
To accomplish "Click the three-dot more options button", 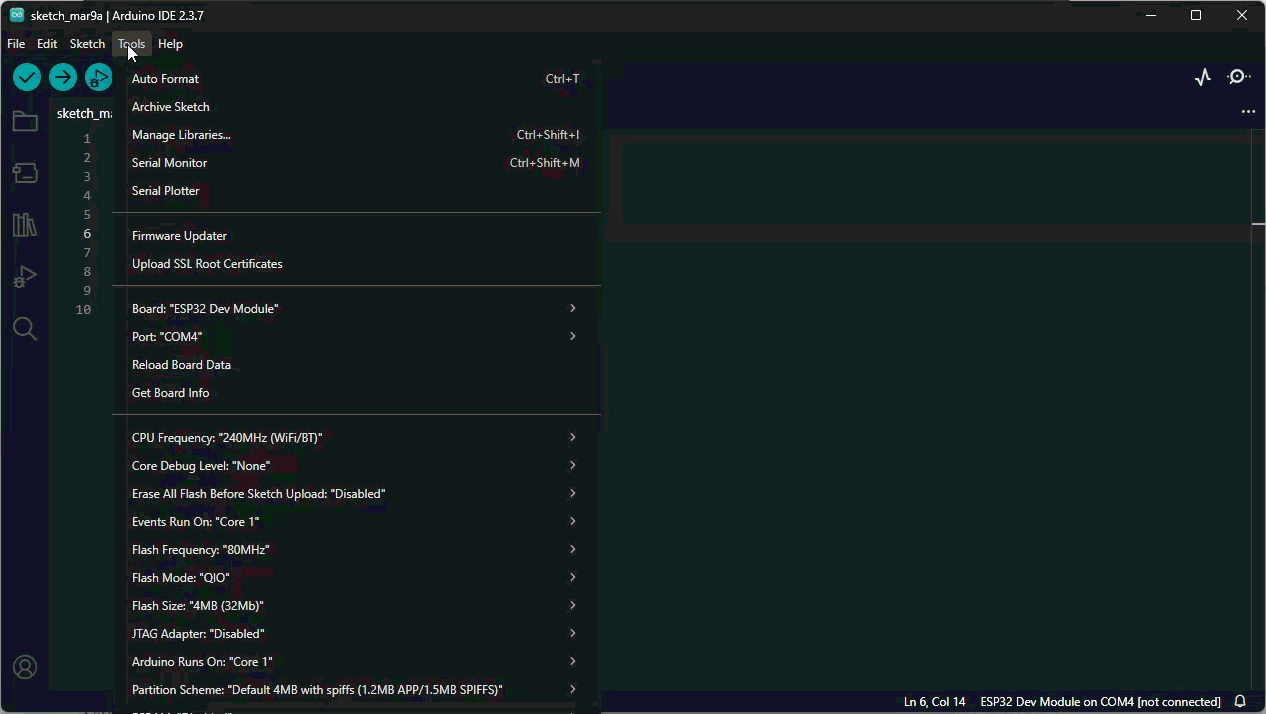I will pos(1248,112).
